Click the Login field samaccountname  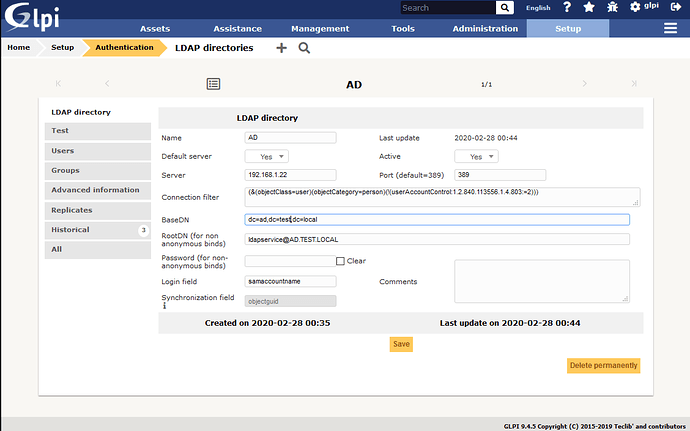point(290,281)
